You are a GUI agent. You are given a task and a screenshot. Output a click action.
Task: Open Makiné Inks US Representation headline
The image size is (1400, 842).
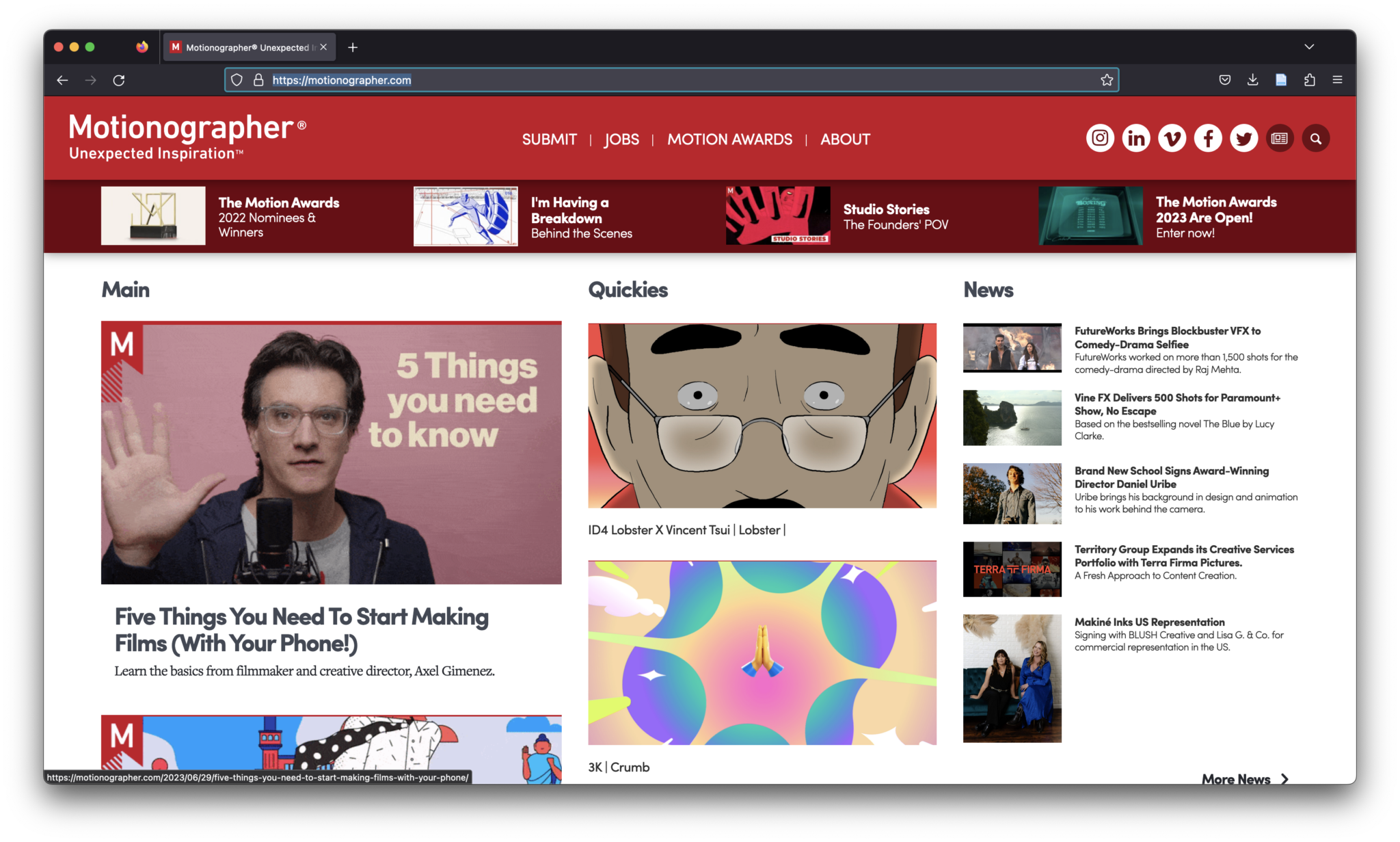(x=1150, y=622)
